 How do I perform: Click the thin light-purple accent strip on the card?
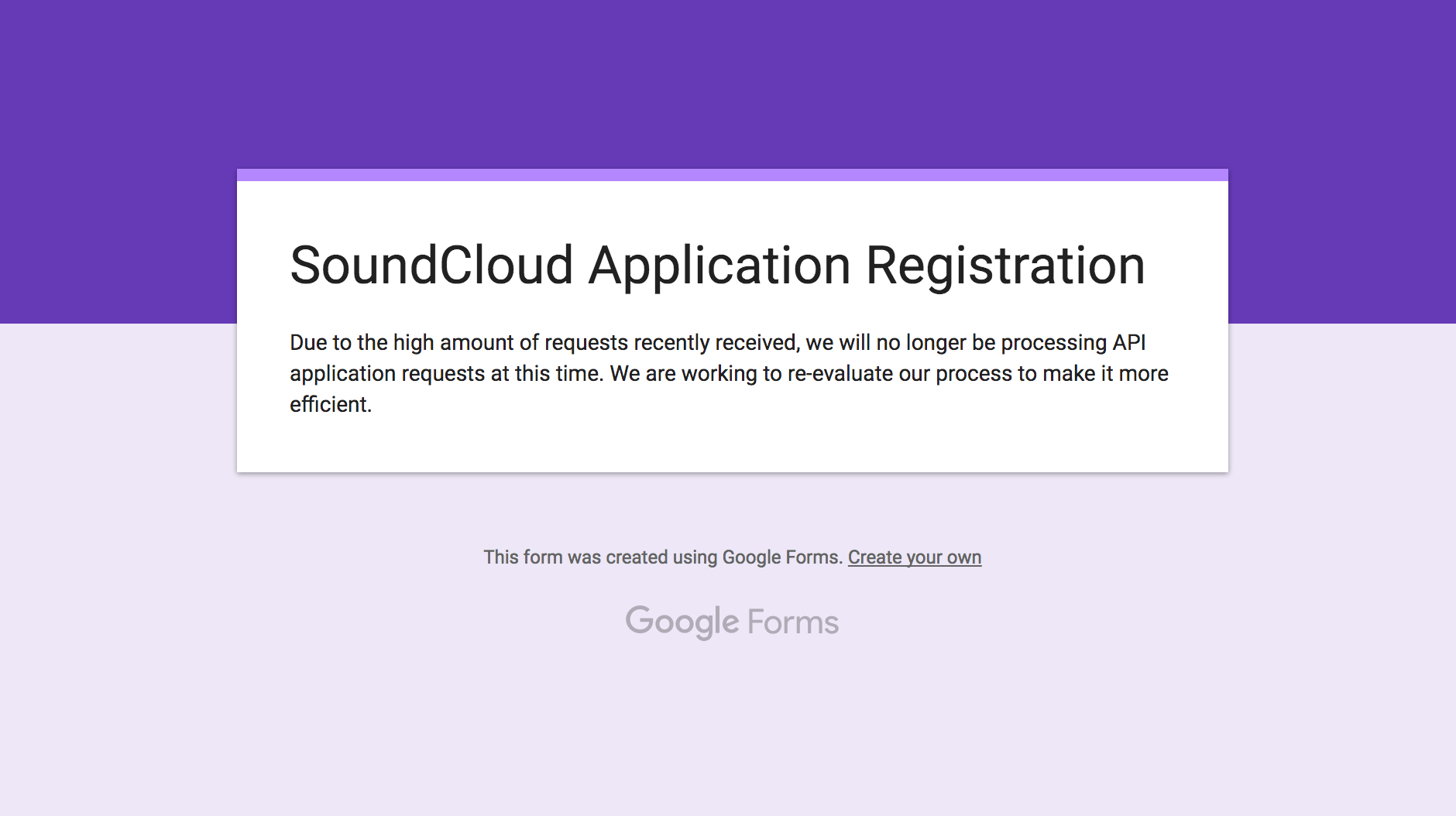[x=732, y=172]
